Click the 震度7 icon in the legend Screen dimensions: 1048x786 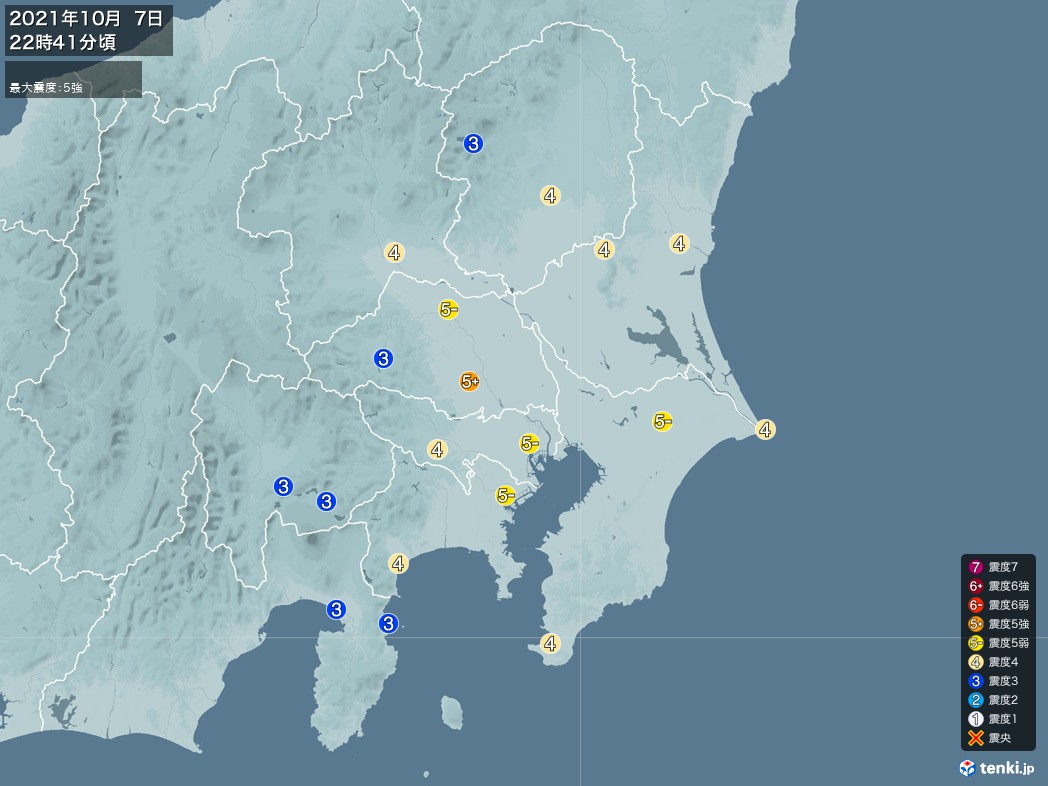[x=976, y=567]
